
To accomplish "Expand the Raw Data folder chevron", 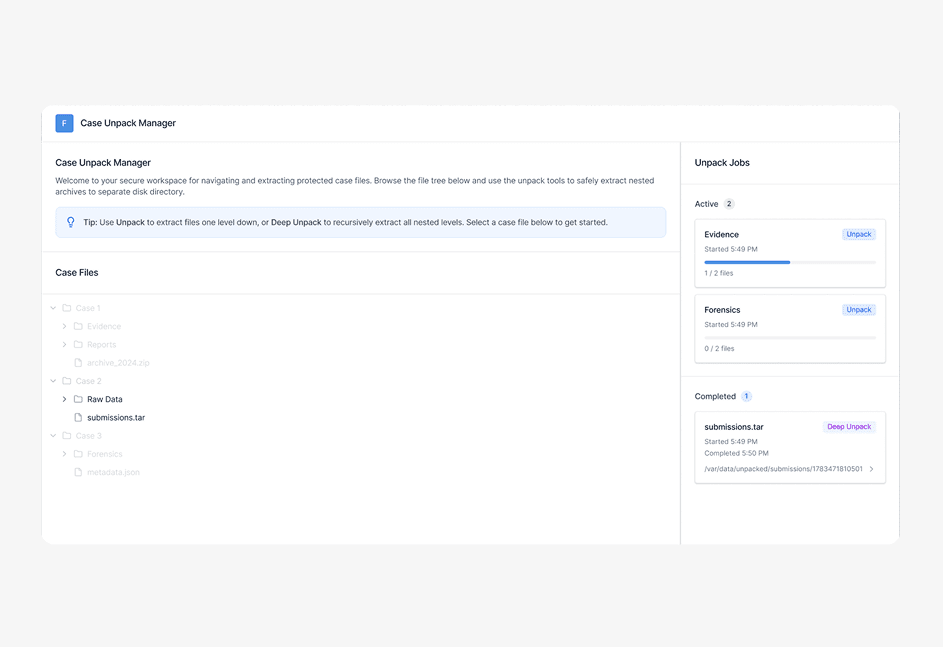I will [64, 399].
